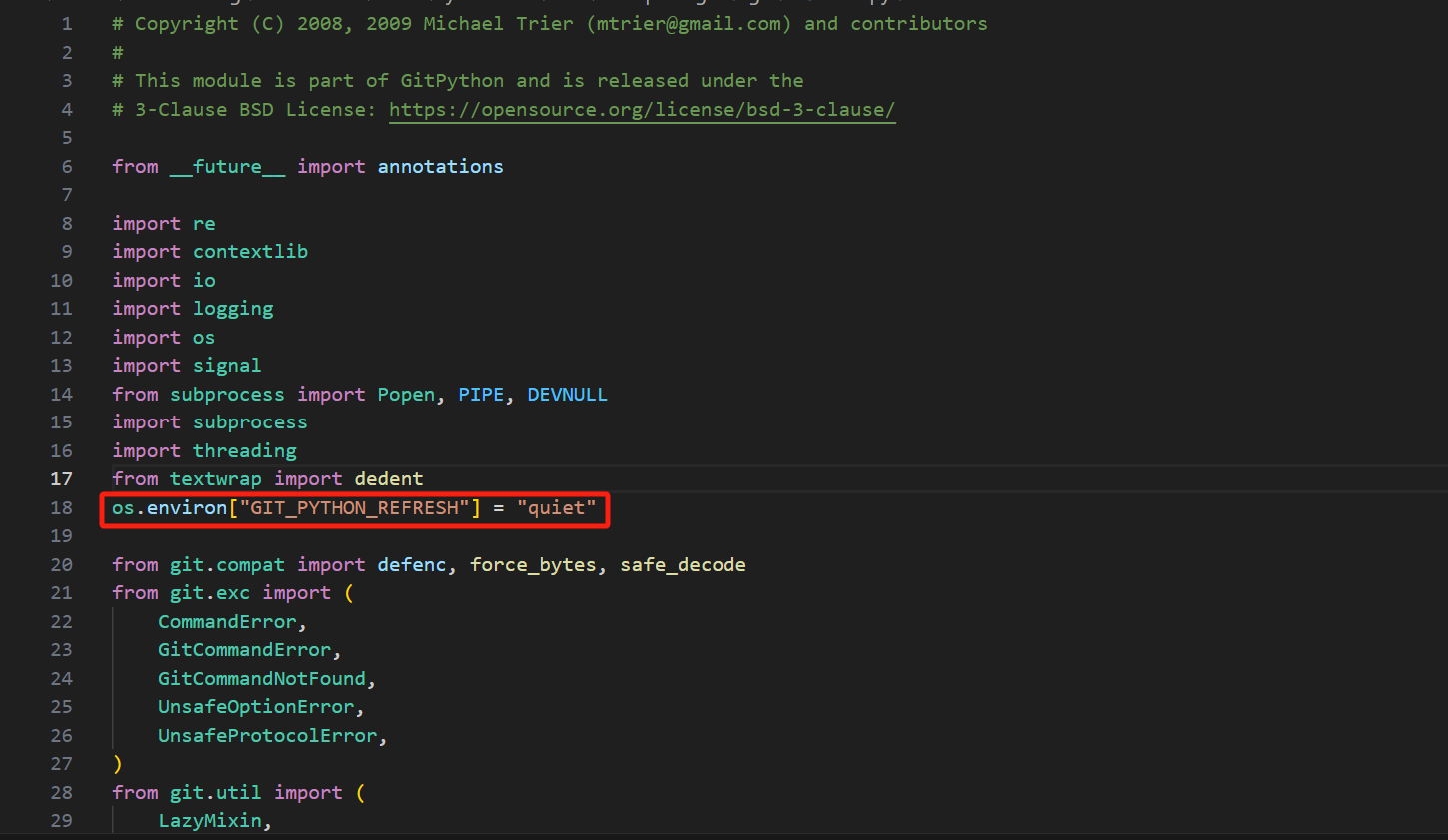The image size is (1448, 840).
Task: Click the empty line number 19
Action: click(61, 536)
